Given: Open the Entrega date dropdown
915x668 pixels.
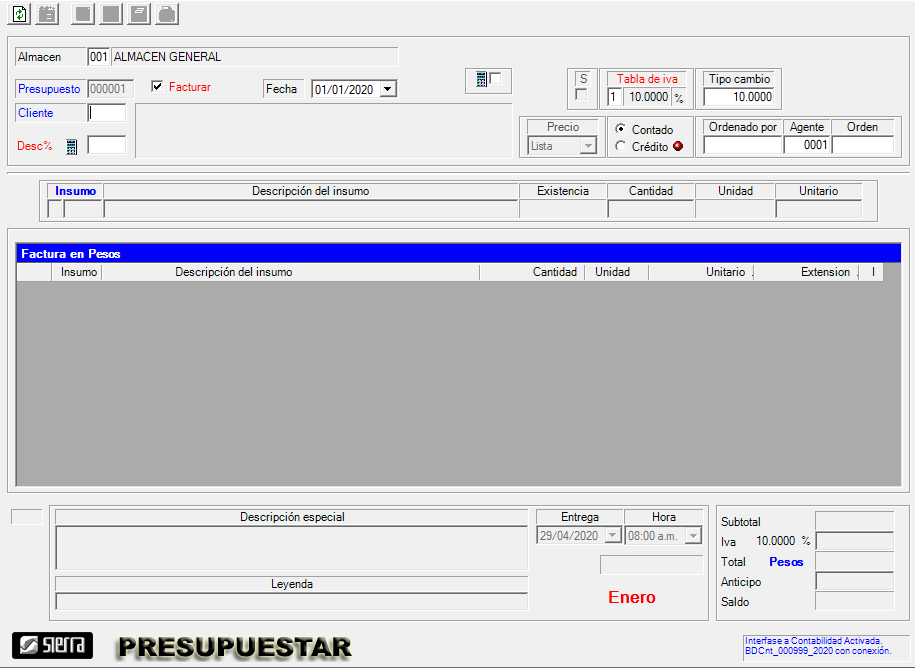Looking at the screenshot, I should tap(613, 536).
